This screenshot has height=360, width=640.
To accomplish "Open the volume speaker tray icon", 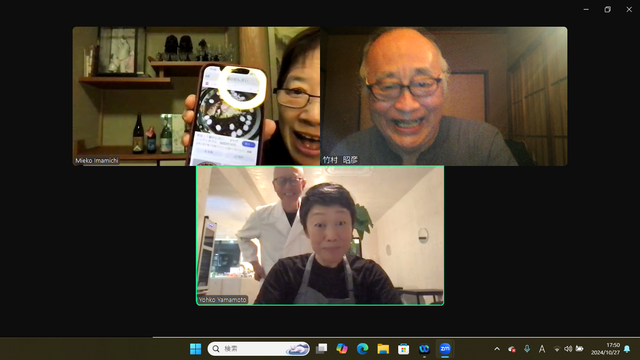I will click(568, 349).
